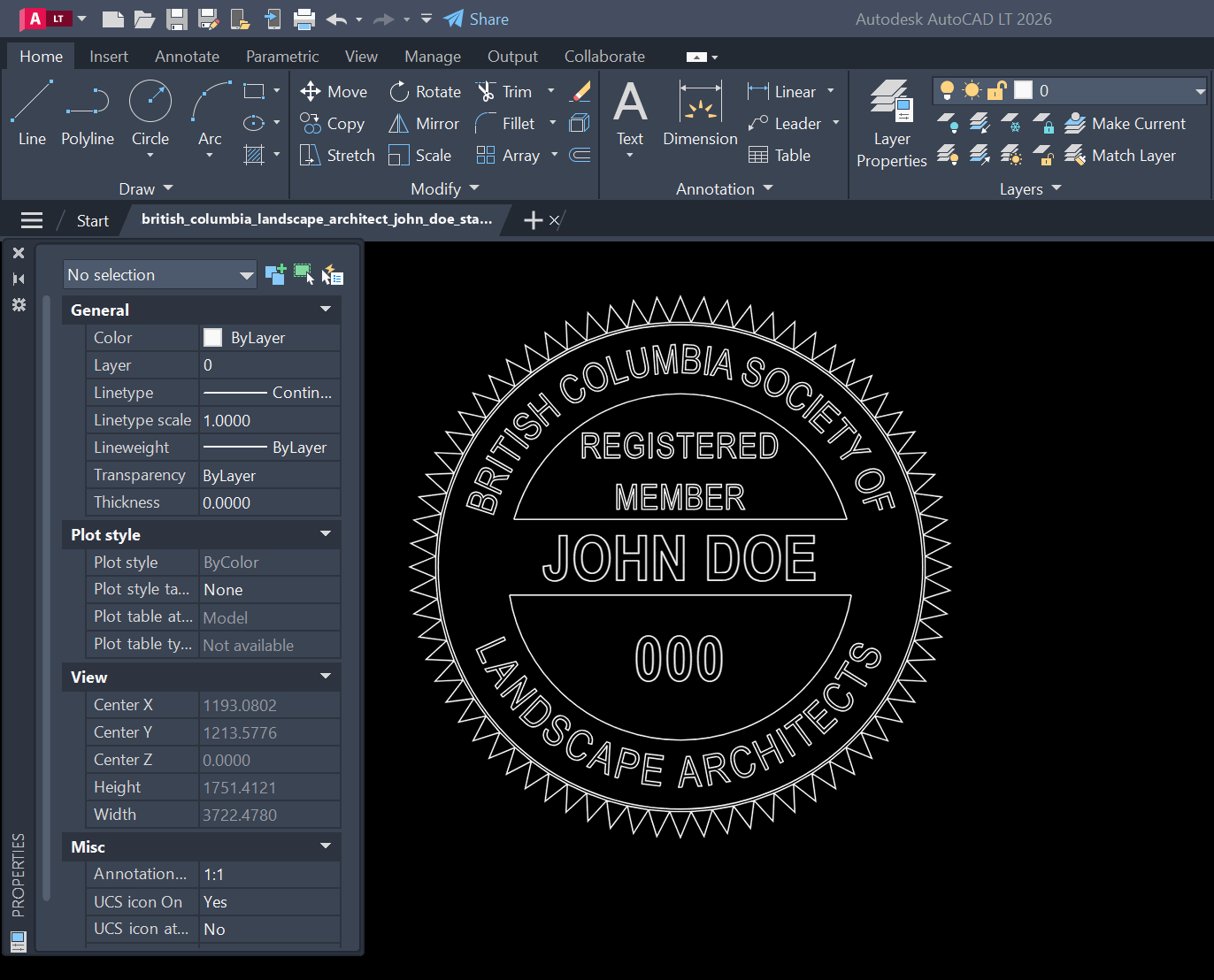This screenshot has height=980, width=1214.
Task: Click the Save icon in quick access toolbar
Action: tap(177, 19)
